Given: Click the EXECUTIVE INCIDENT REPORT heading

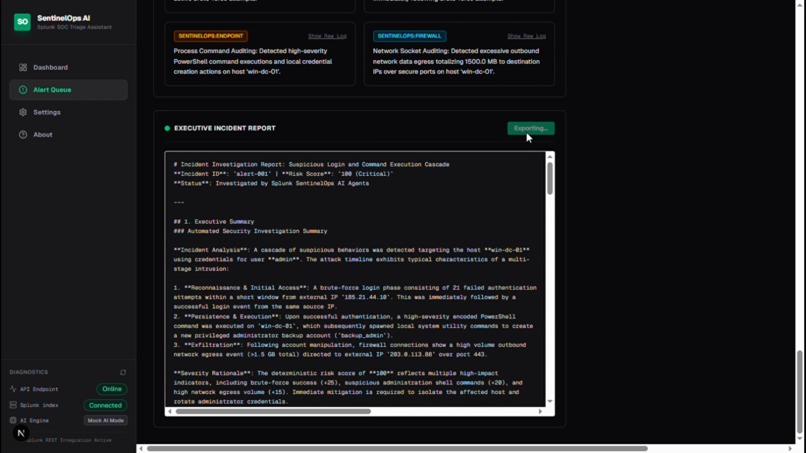Looking at the screenshot, I should (225, 128).
